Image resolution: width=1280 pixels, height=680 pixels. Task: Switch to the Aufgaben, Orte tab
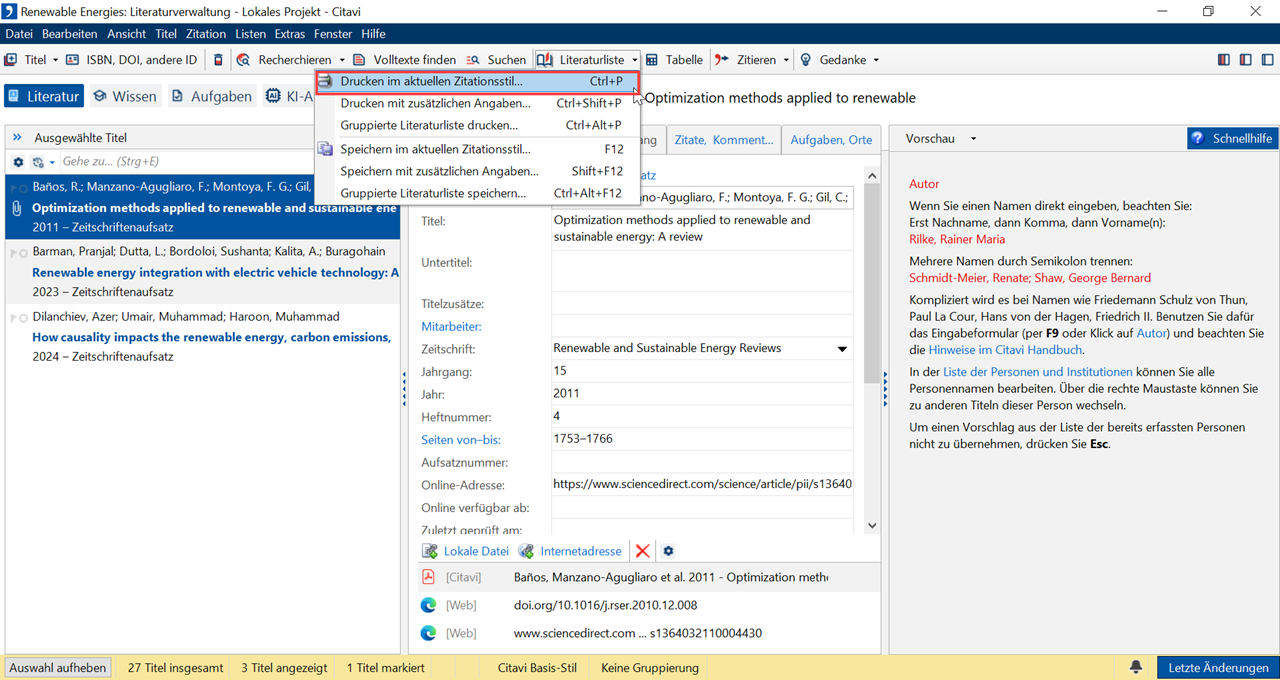click(830, 140)
